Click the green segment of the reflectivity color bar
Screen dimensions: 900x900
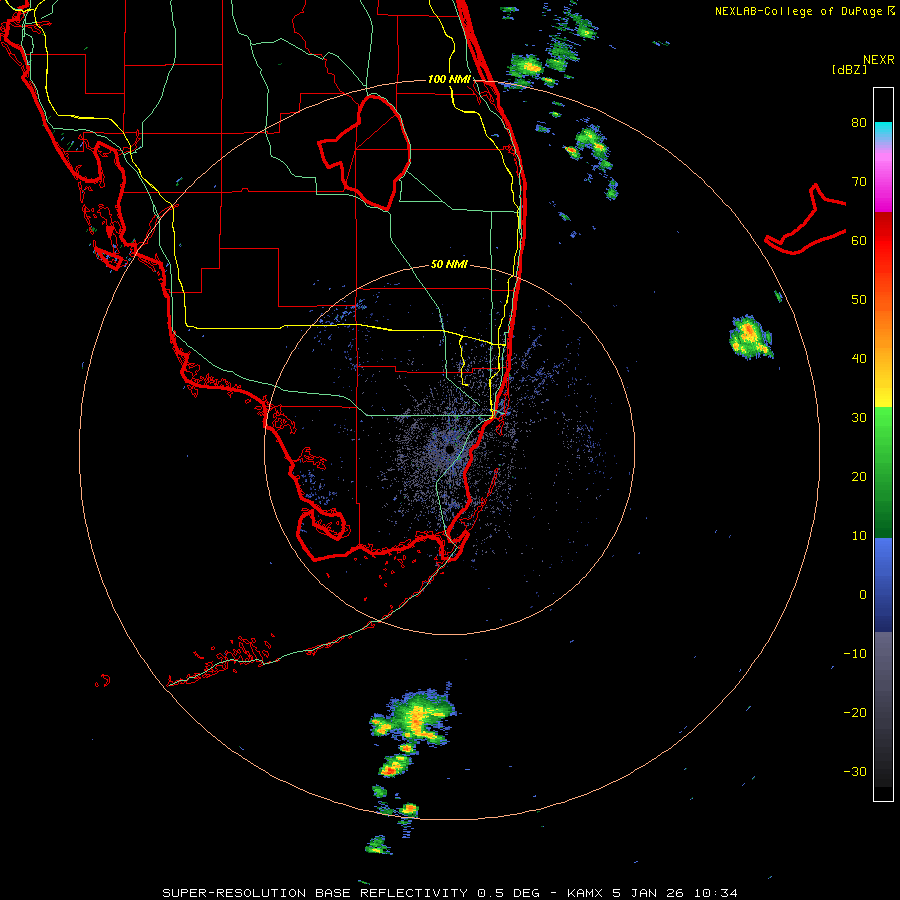click(x=883, y=472)
